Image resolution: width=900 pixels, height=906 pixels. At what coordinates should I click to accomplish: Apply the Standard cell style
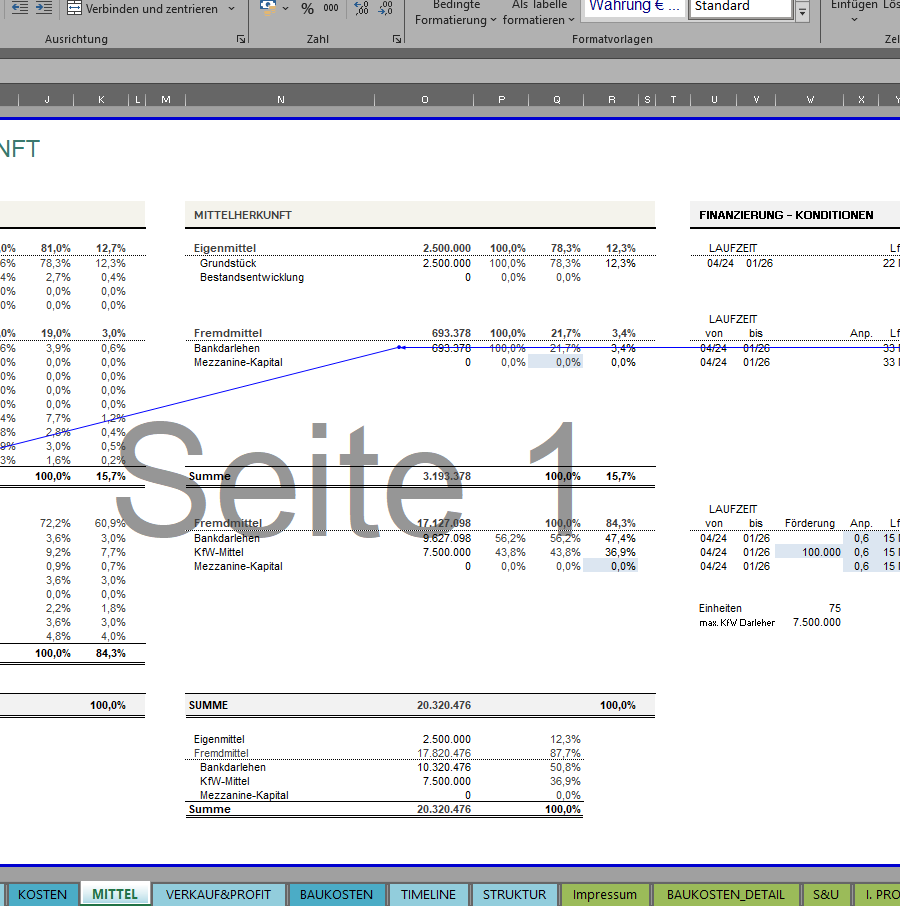click(740, 7)
